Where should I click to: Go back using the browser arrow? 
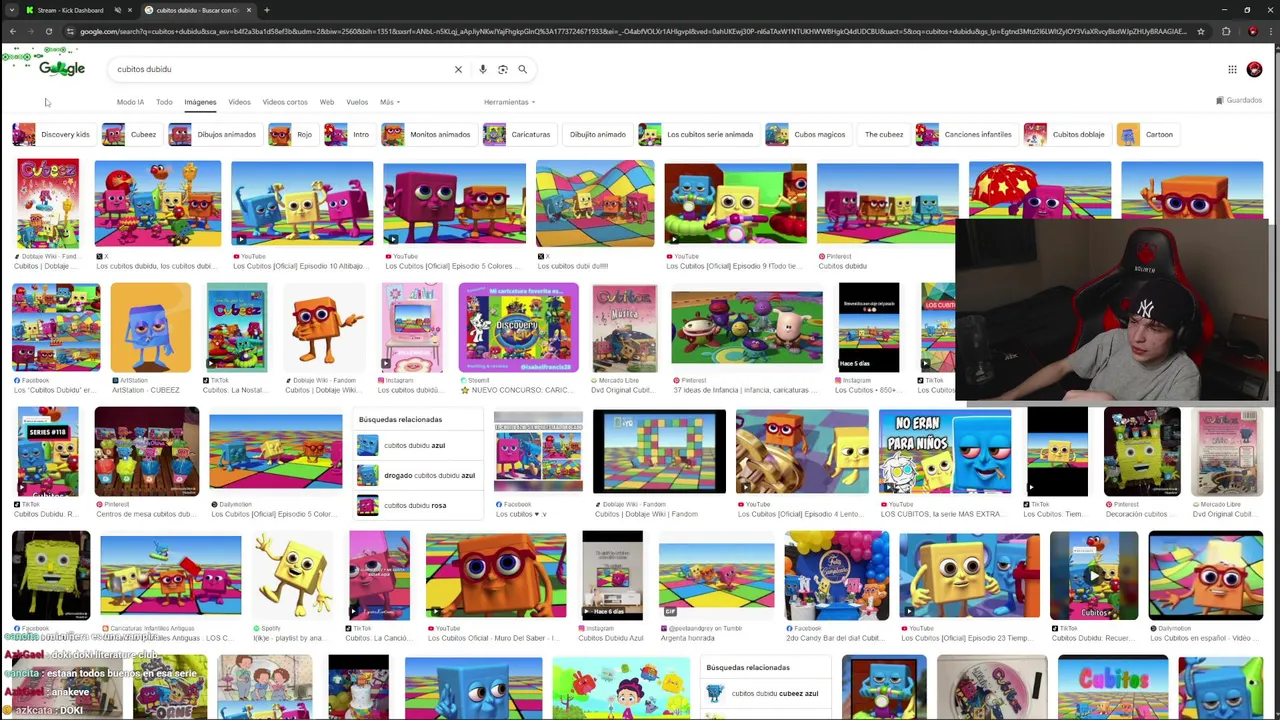point(12,31)
